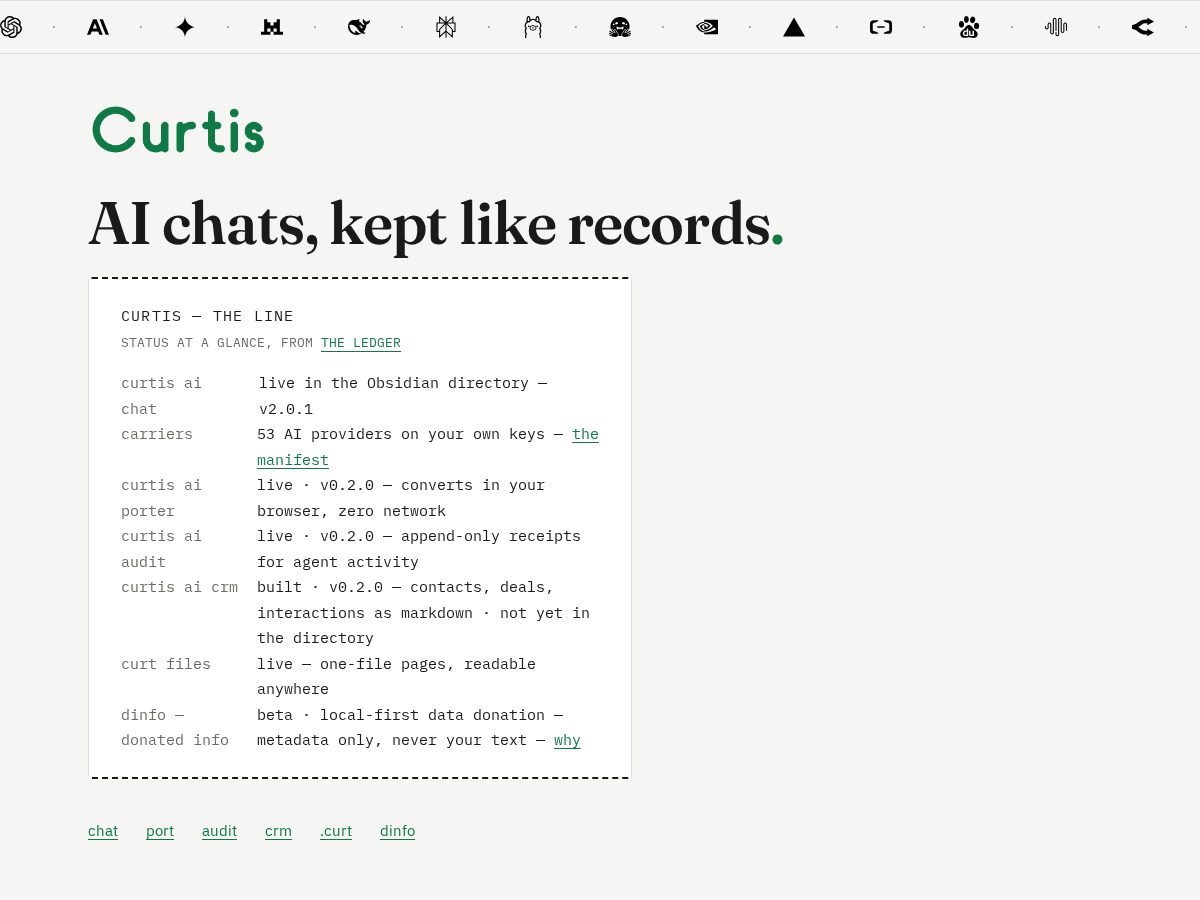Image resolution: width=1200 pixels, height=900 pixels.
Task: Click the Perplexity logo icon
Action: pyautogui.click(x=446, y=27)
